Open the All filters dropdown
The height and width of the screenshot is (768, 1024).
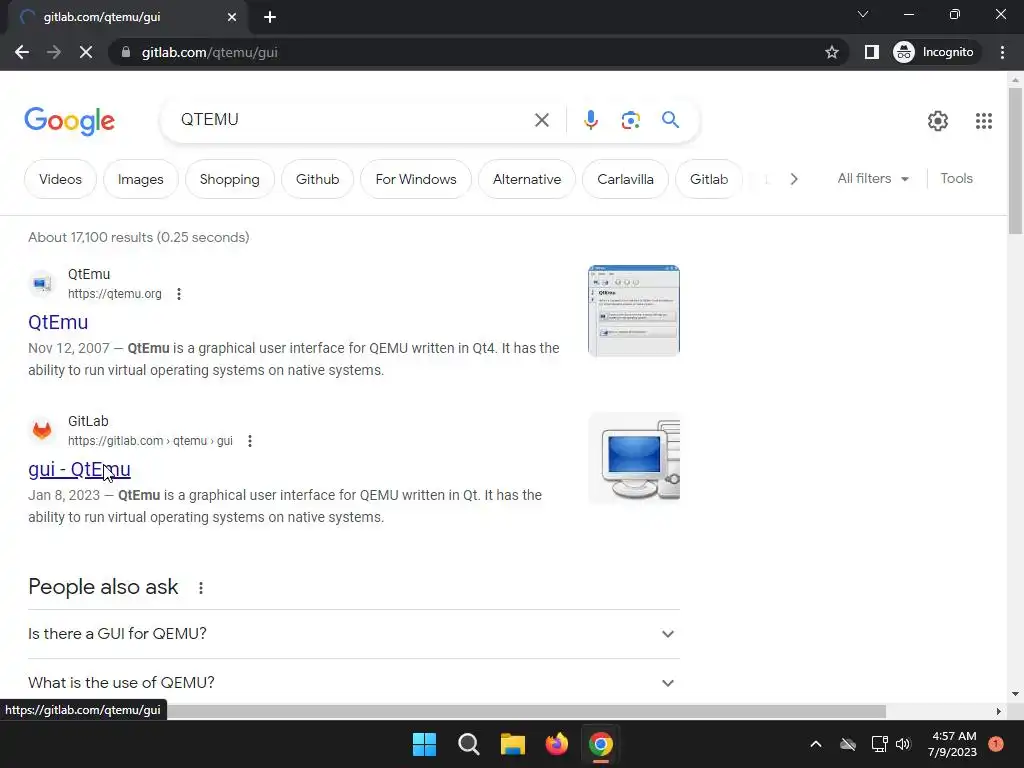click(x=873, y=178)
